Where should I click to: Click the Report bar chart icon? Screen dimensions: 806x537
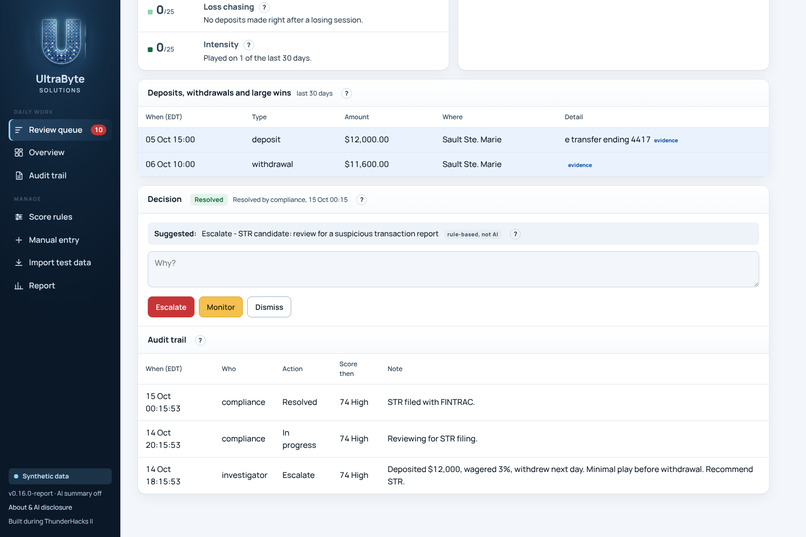coord(19,286)
